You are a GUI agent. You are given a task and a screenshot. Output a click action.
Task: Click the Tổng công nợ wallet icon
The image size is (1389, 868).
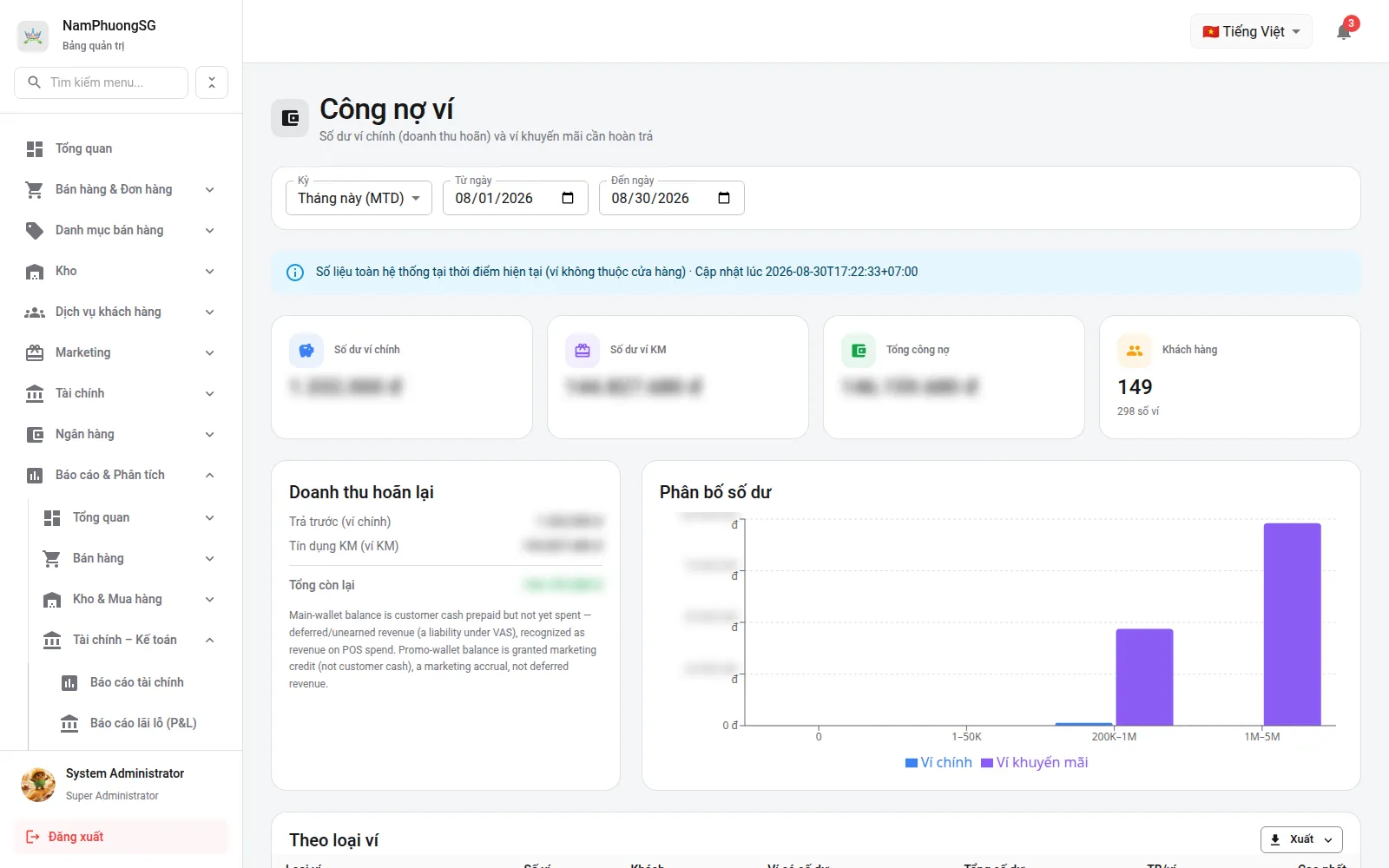click(859, 351)
